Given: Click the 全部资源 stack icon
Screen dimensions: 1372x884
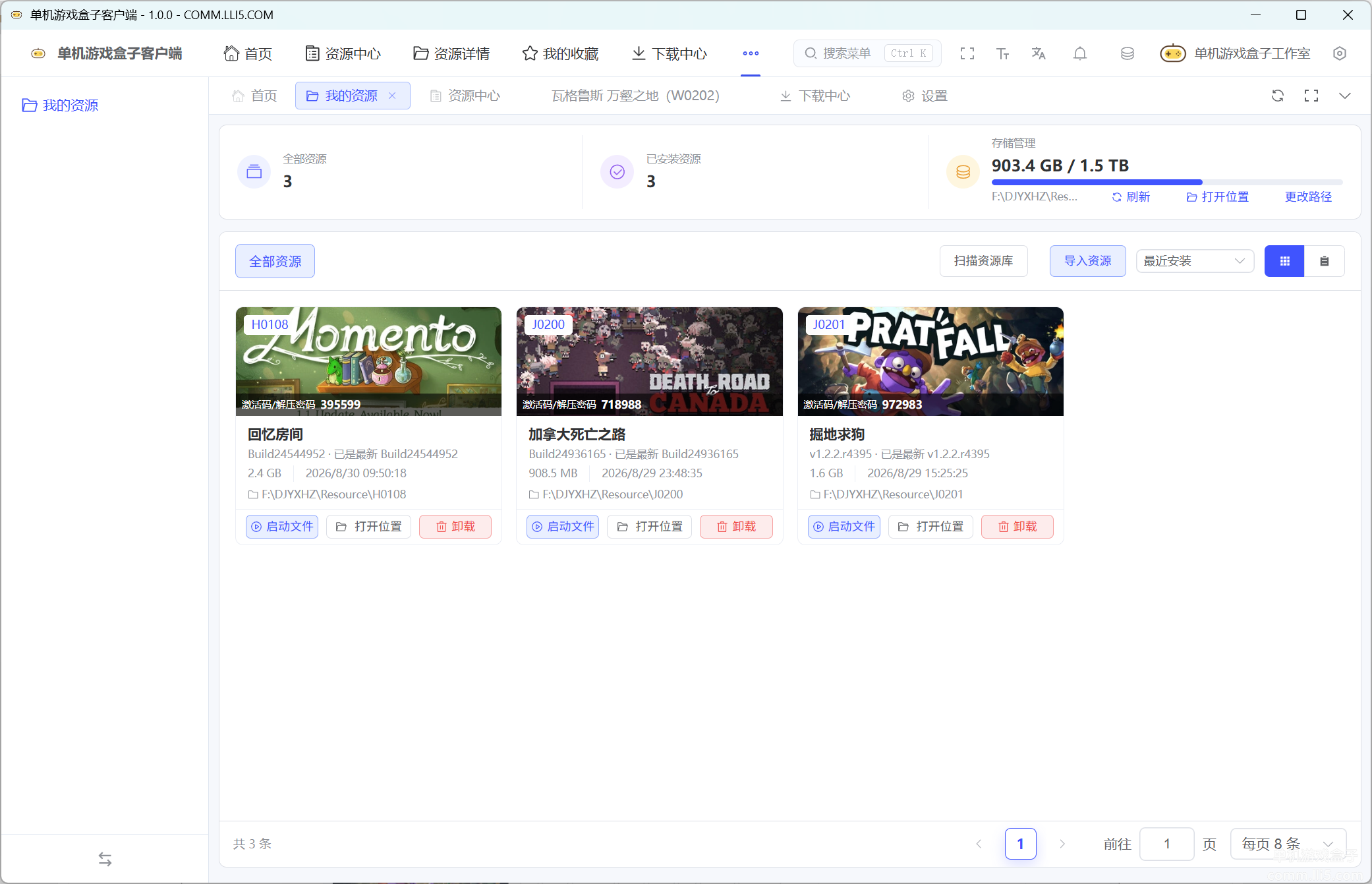Looking at the screenshot, I should pos(254,172).
